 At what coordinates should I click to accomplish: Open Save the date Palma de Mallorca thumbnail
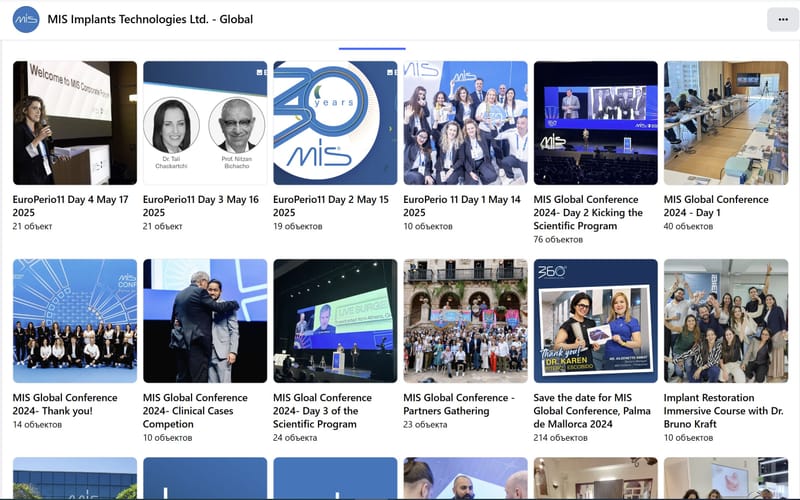pyautogui.click(x=596, y=321)
